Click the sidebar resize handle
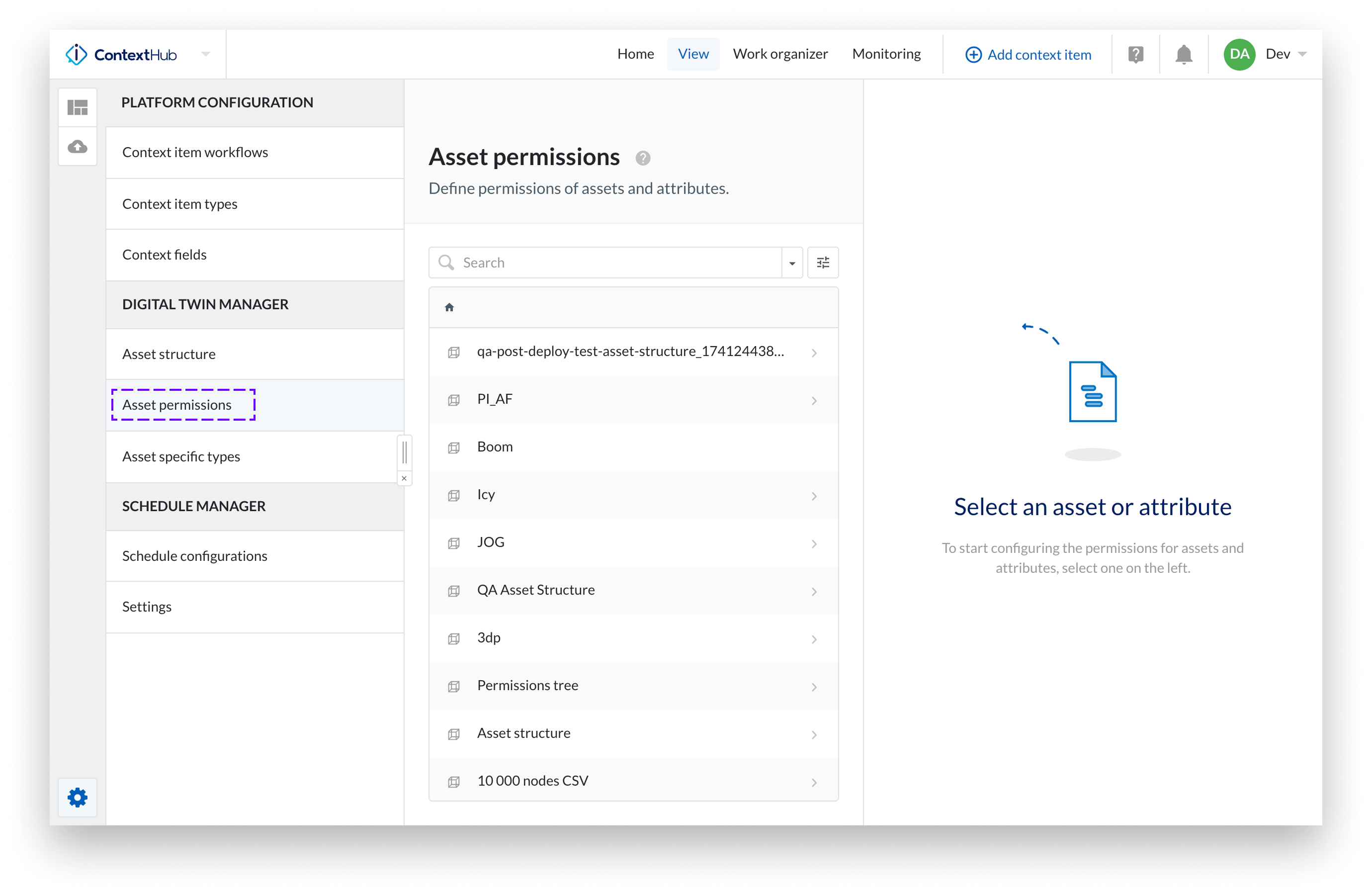The height and width of the screenshot is (895, 1372). point(405,452)
